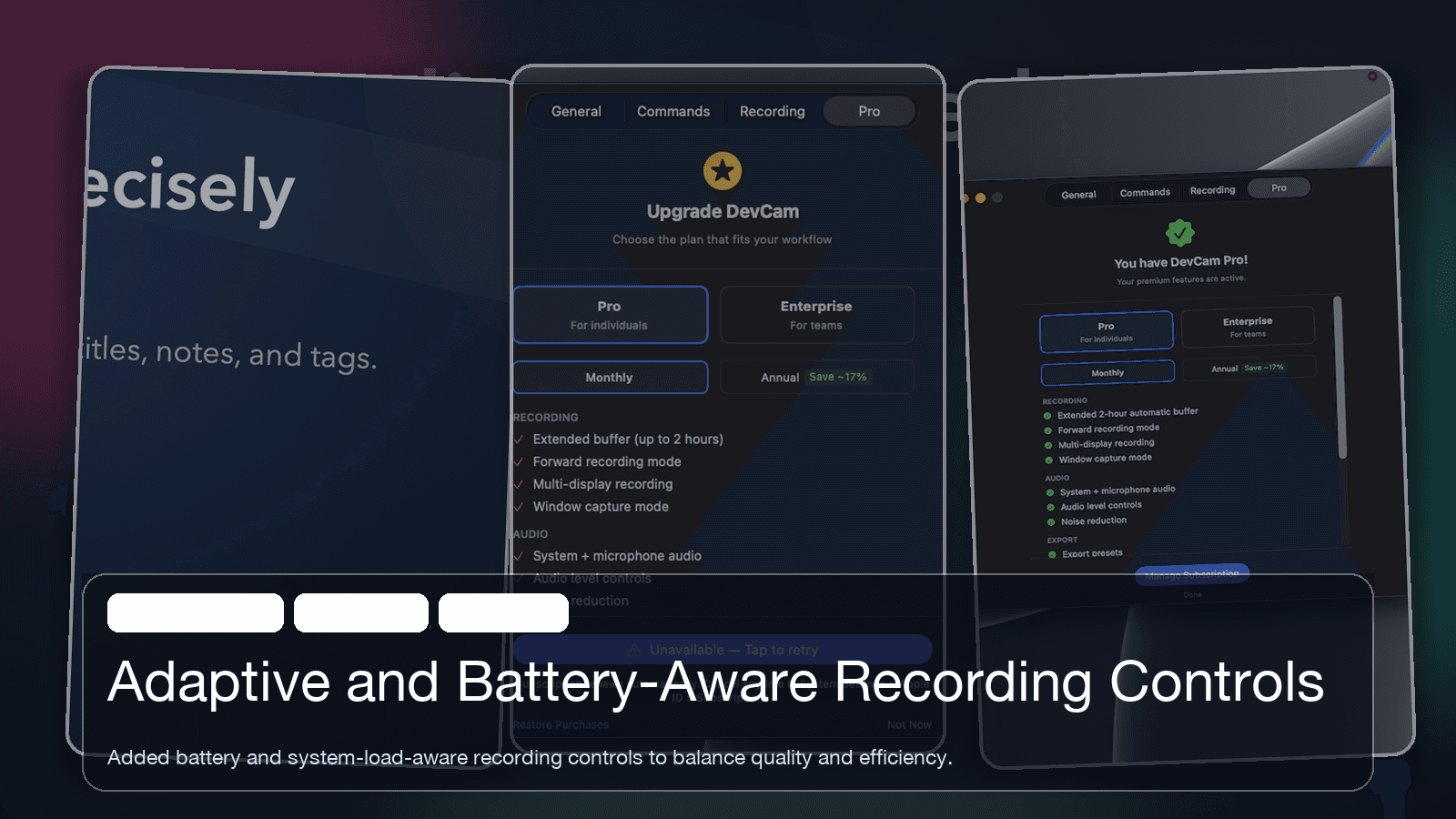Image resolution: width=1456 pixels, height=819 pixels.
Task: Select Annual billing in center panel
Action: tap(816, 378)
